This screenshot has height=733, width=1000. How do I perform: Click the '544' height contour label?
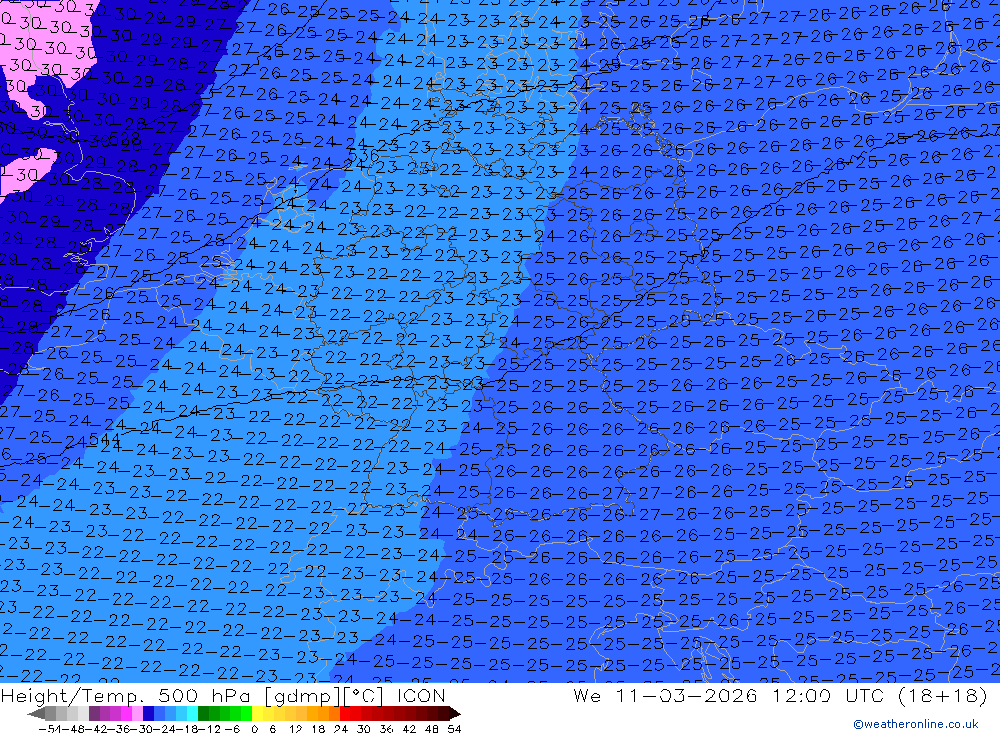(x=105, y=438)
